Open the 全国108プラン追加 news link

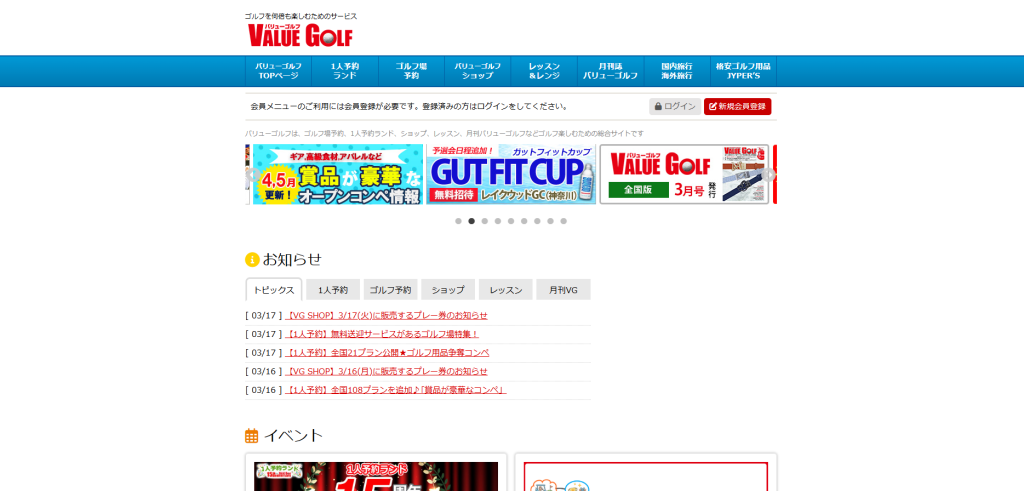point(396,390)
